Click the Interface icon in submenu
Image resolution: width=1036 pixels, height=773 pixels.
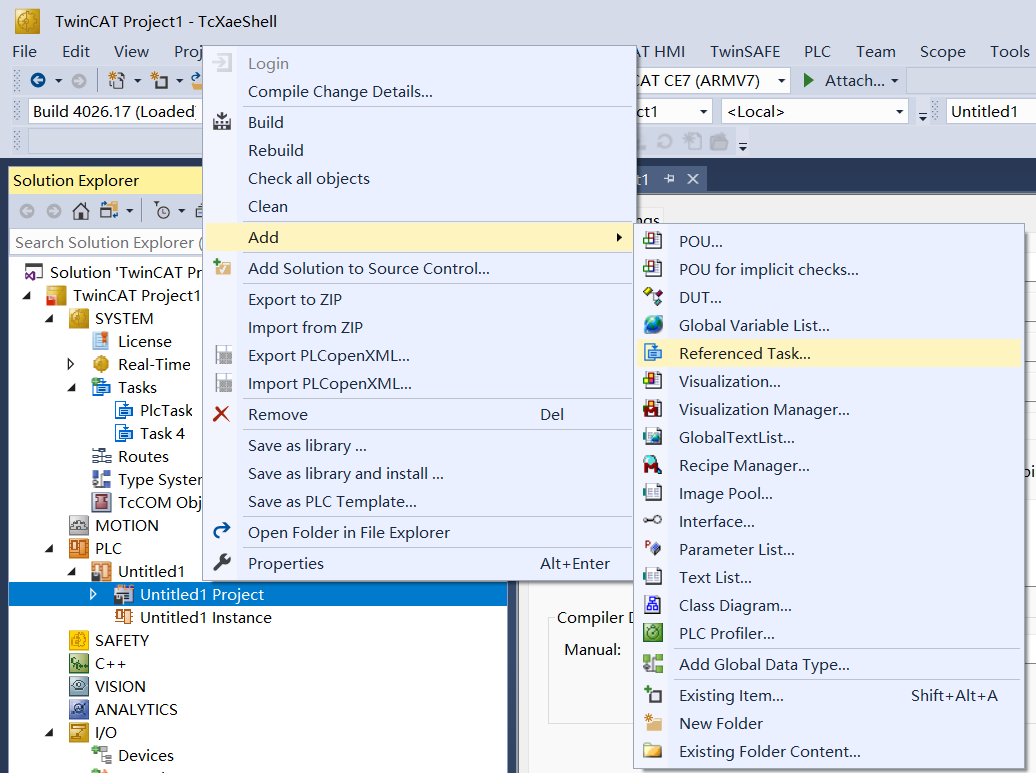click(x=653, y=521)
